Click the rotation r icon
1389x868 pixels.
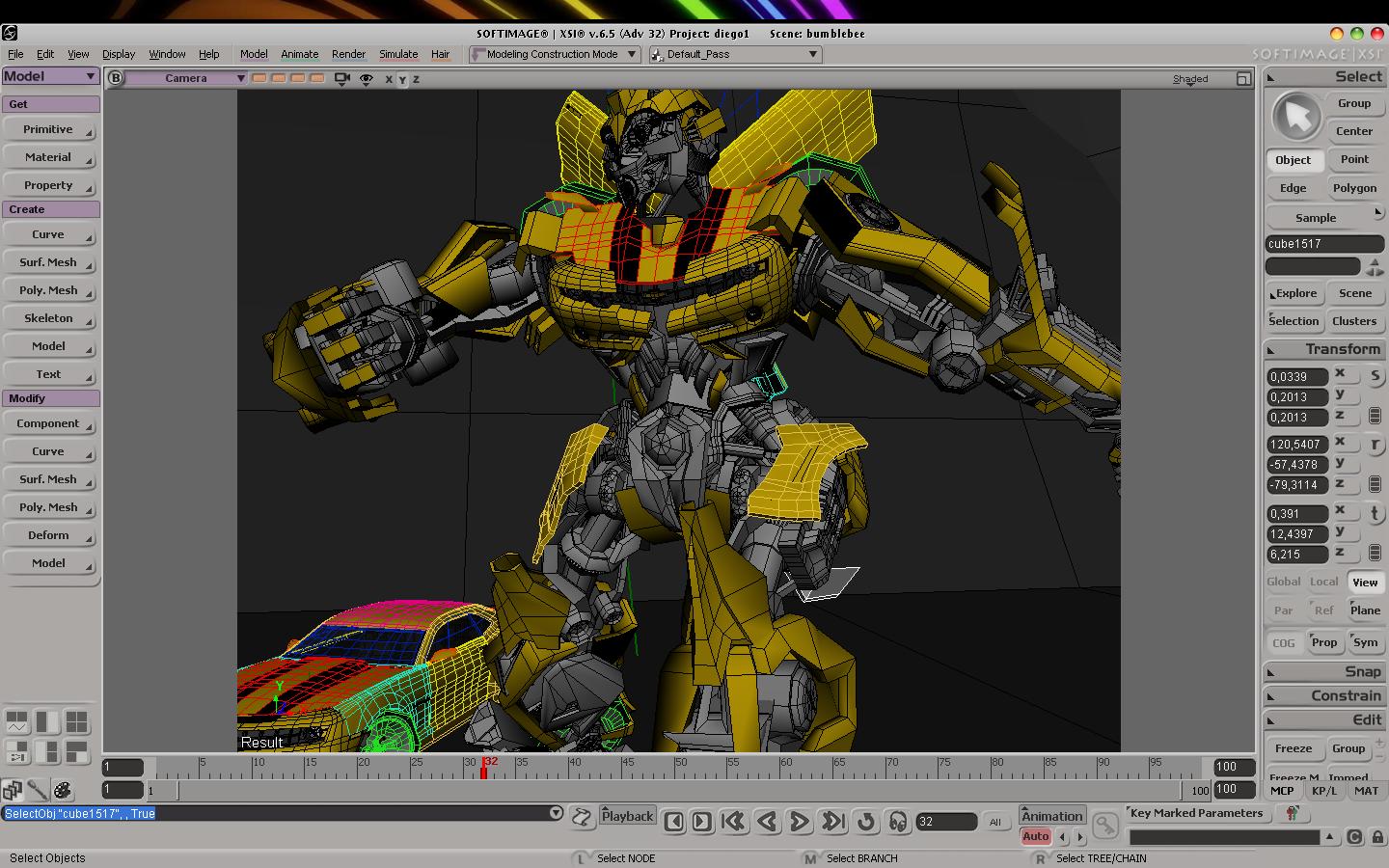[1375, 444]
